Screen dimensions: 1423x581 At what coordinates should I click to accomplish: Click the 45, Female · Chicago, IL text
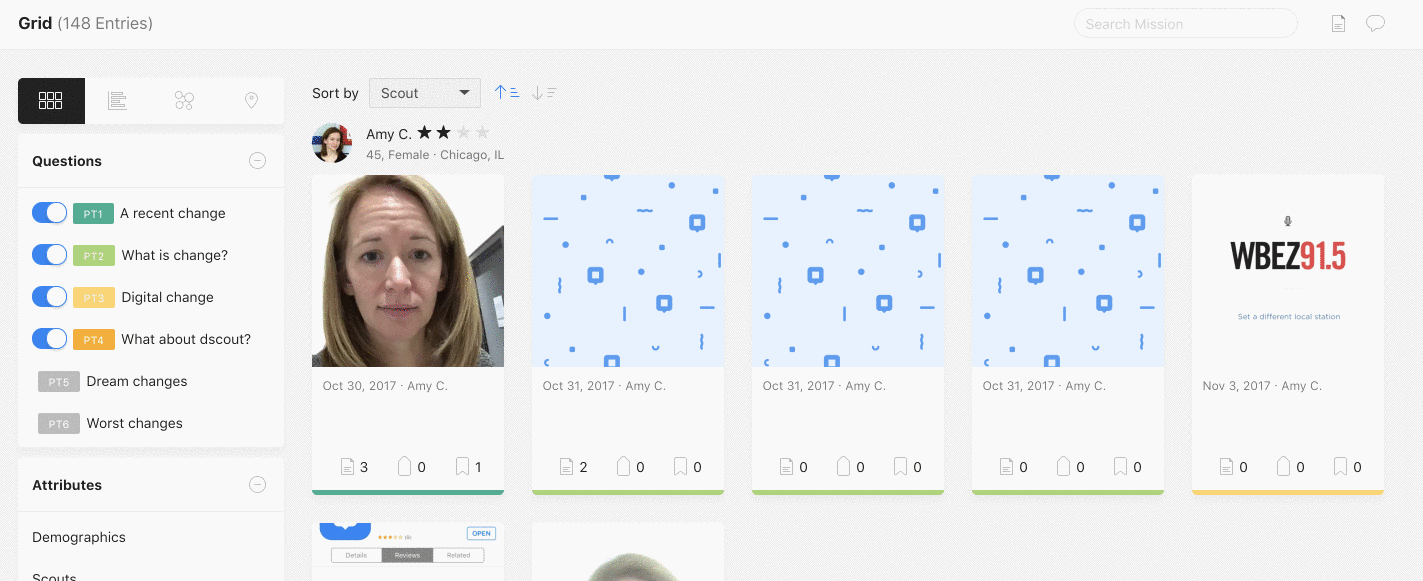(x=435, y=155)
